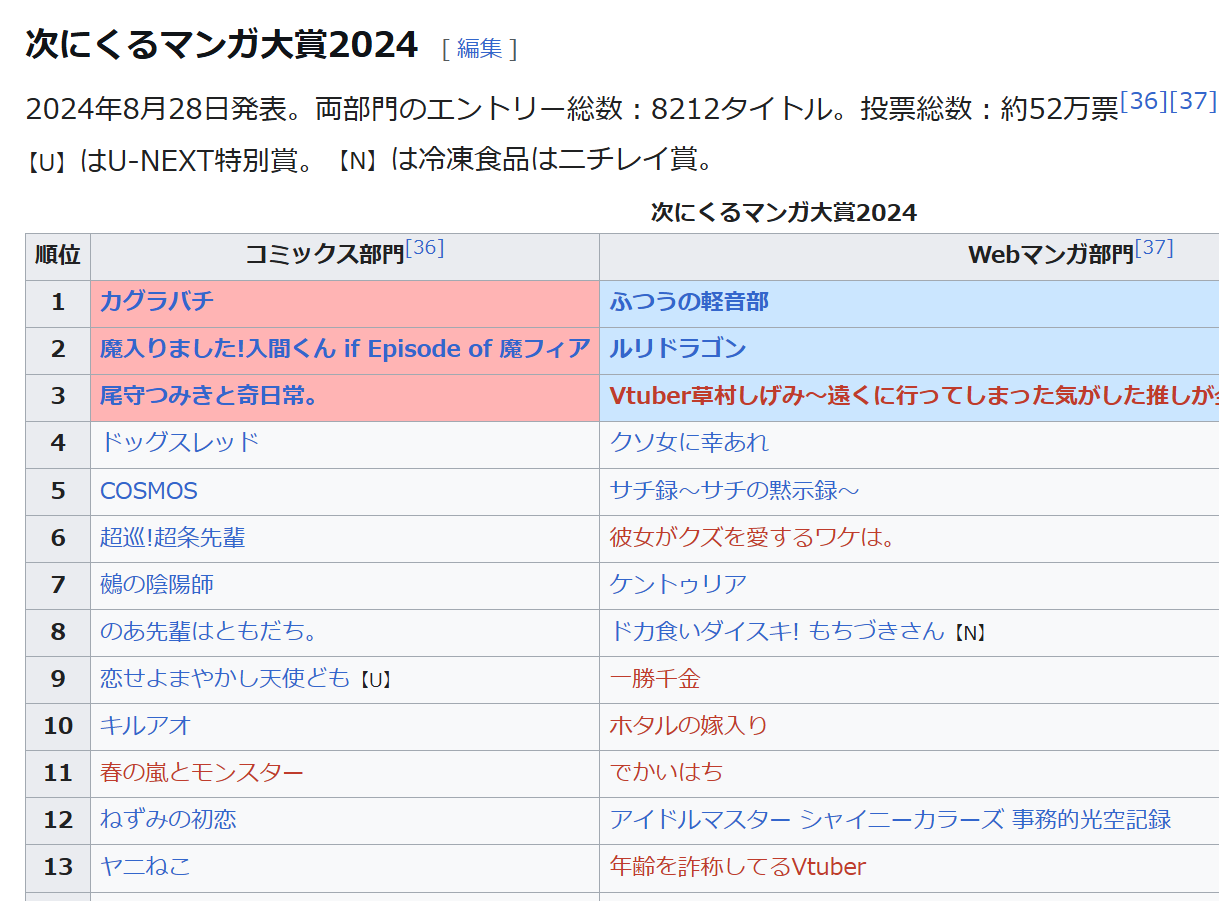
Task: Select the rank 3 cell
Action: pos(58,397)
